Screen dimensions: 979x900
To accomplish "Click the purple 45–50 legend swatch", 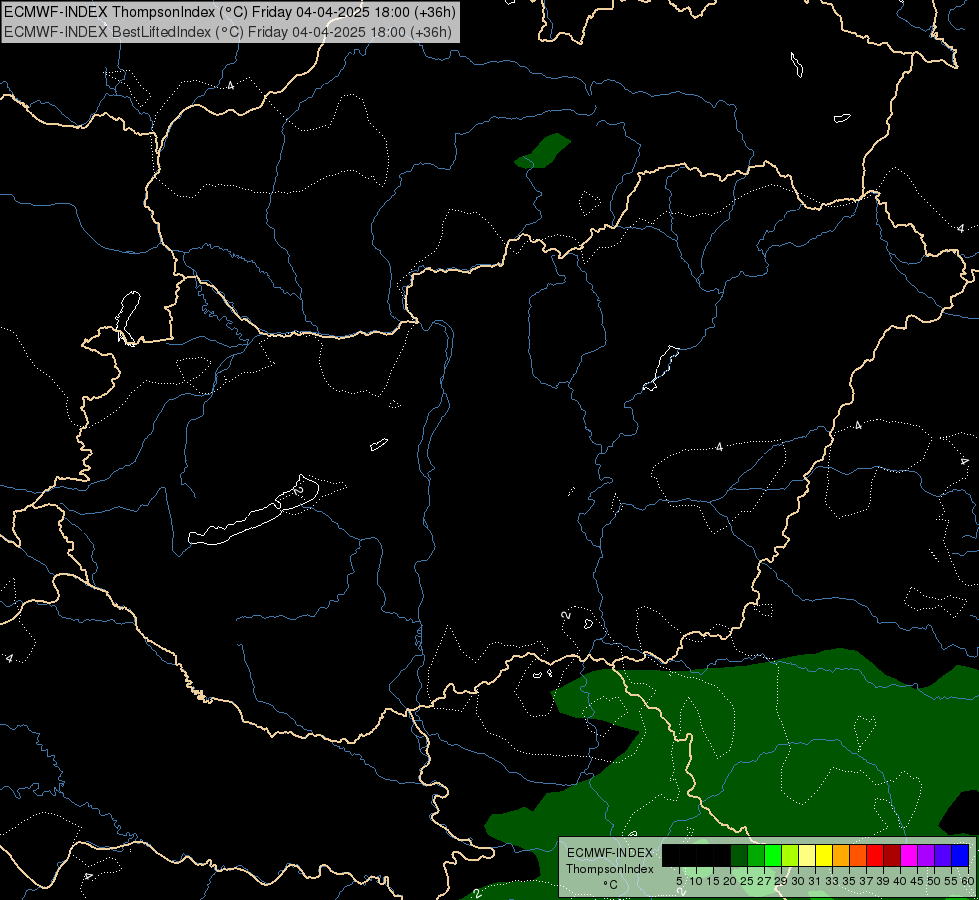I will coord(926,855).
